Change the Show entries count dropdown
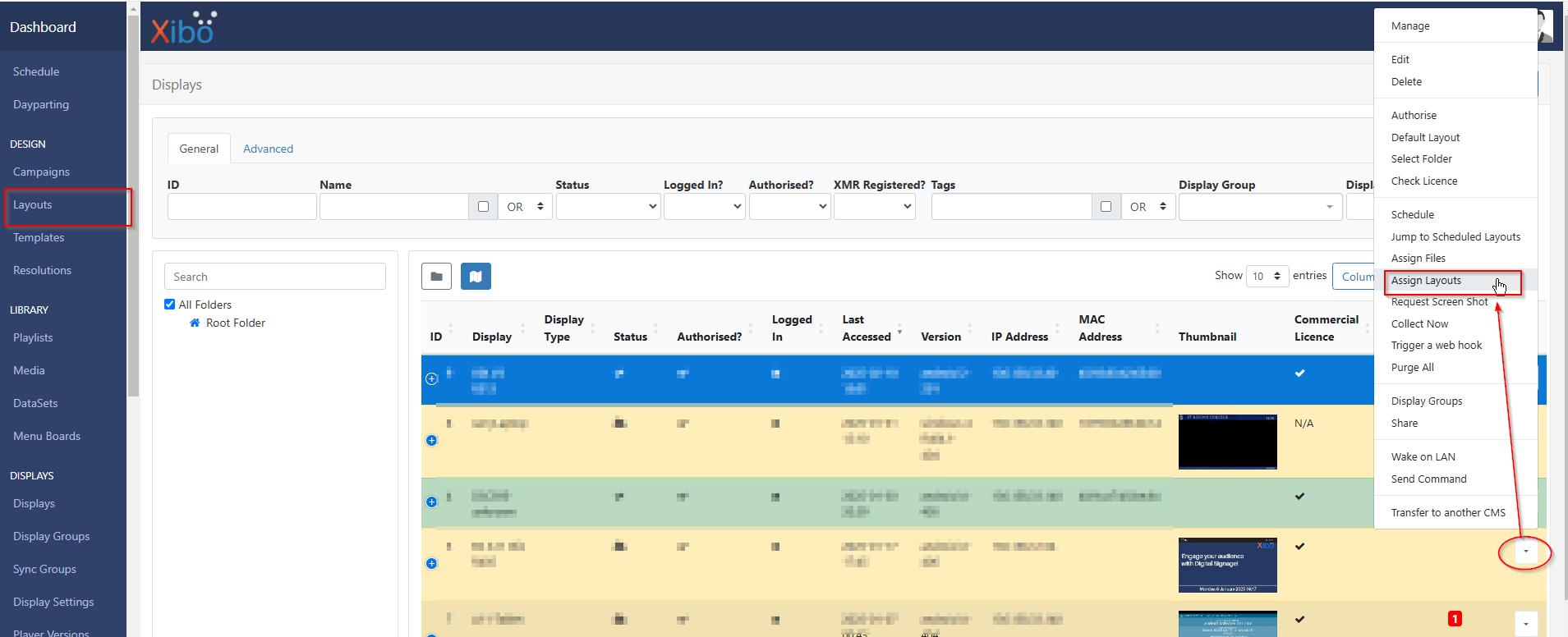This screenshot has width=1568, height=637. tap(1267, 276)
